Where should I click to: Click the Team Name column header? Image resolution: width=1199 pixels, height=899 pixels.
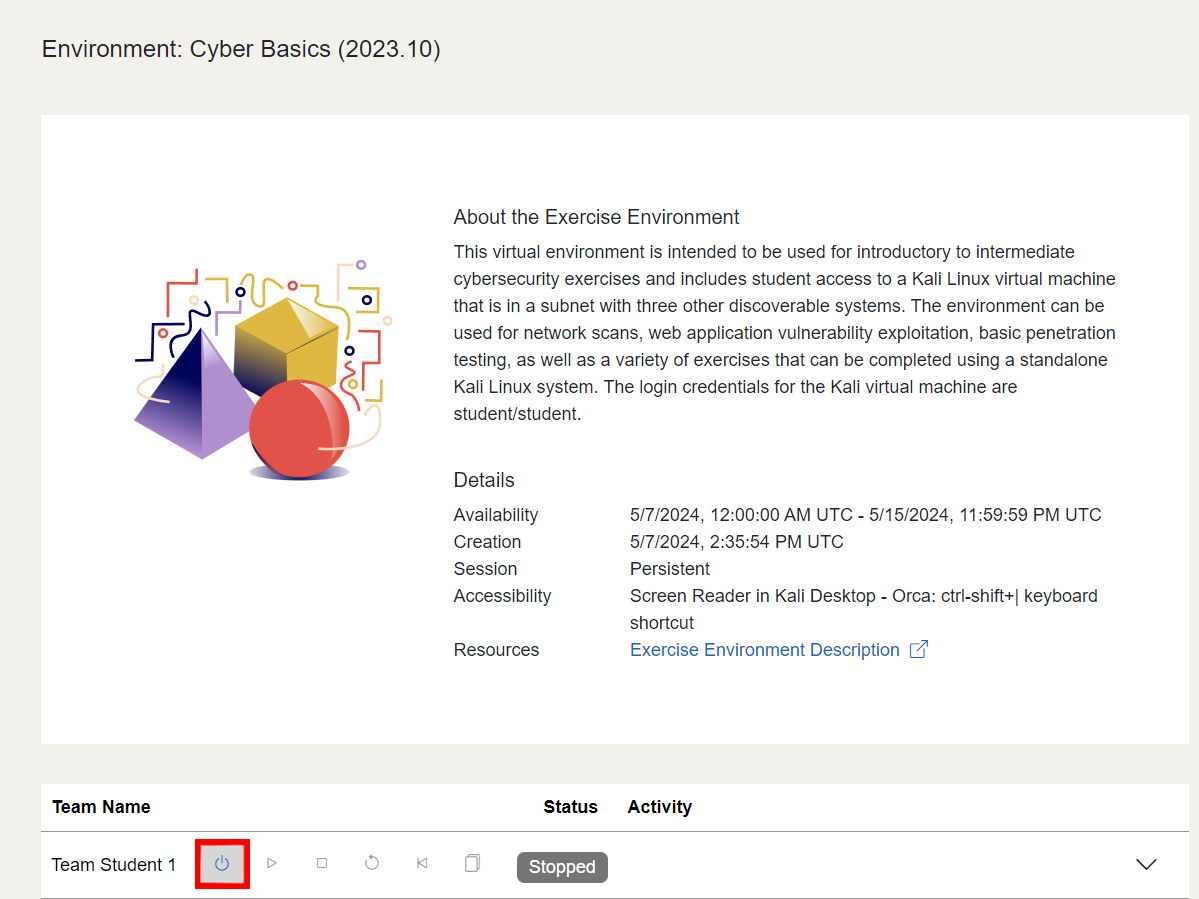pyautogui.click(x=101, y=807)
